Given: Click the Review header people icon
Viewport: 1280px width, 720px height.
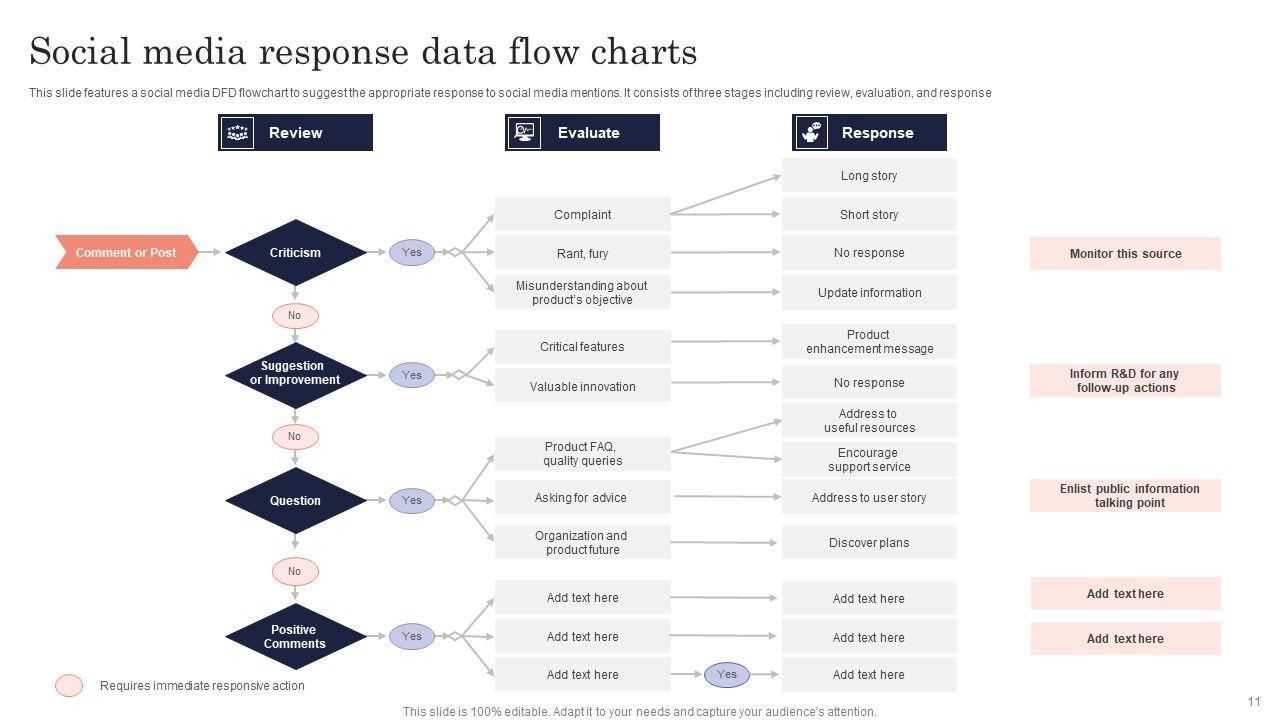Looking at the screenshot, I should (x=238, y=133).
